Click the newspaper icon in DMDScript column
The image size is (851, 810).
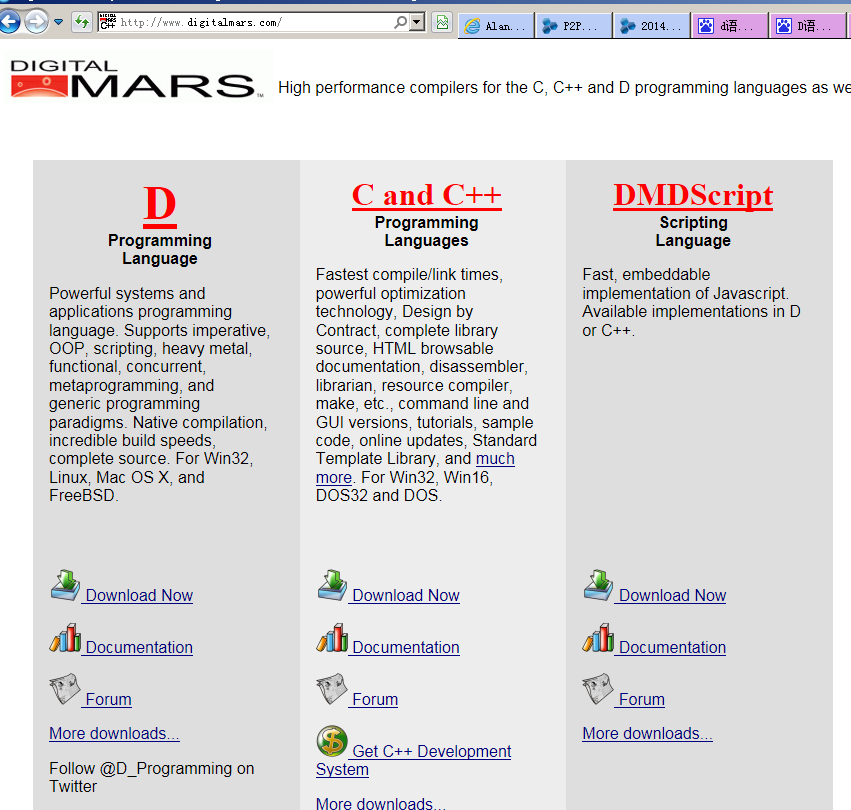coord(598,689)
